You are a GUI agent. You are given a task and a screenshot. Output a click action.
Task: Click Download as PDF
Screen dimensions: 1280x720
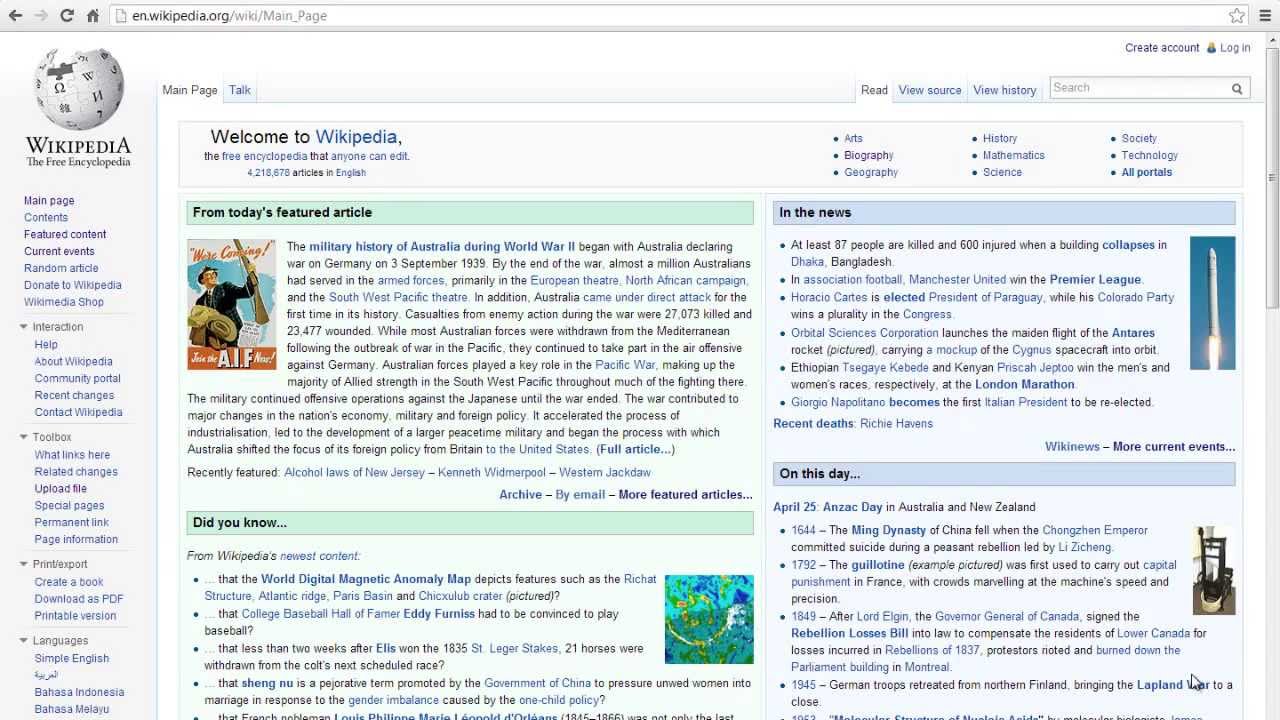[79, 599]
